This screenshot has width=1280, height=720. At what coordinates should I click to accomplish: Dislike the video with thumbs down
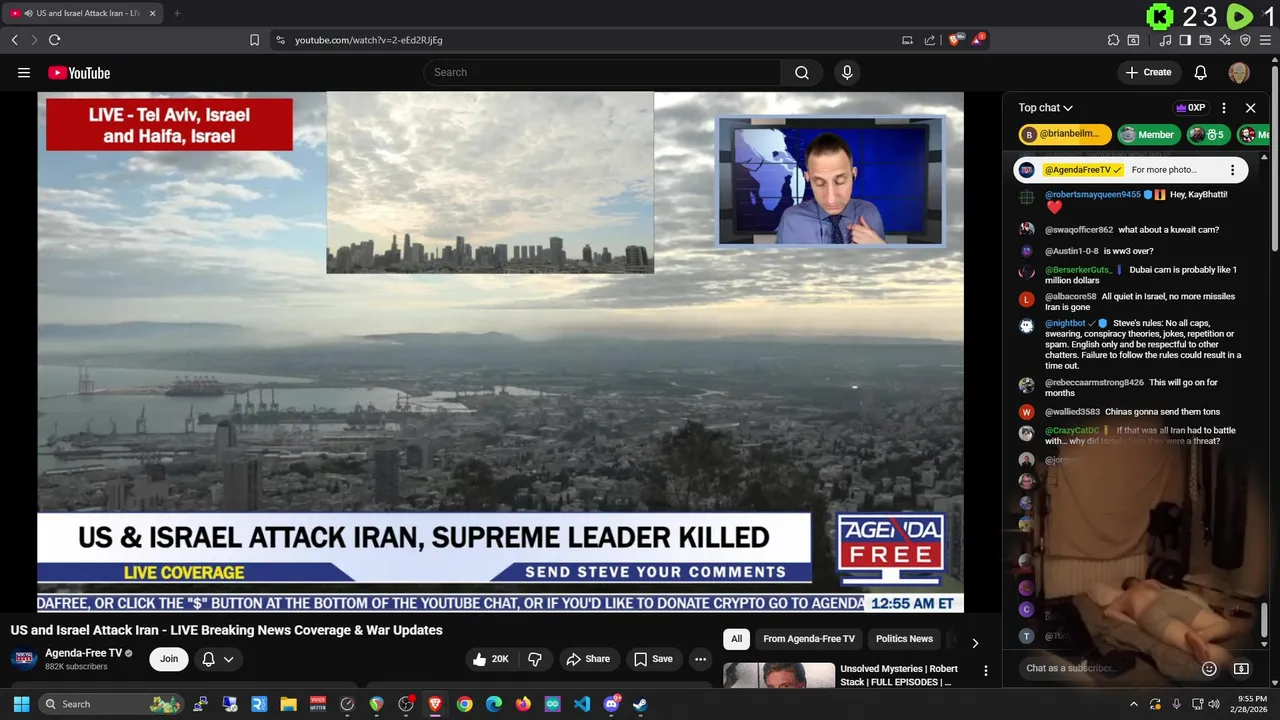point(535,659)
